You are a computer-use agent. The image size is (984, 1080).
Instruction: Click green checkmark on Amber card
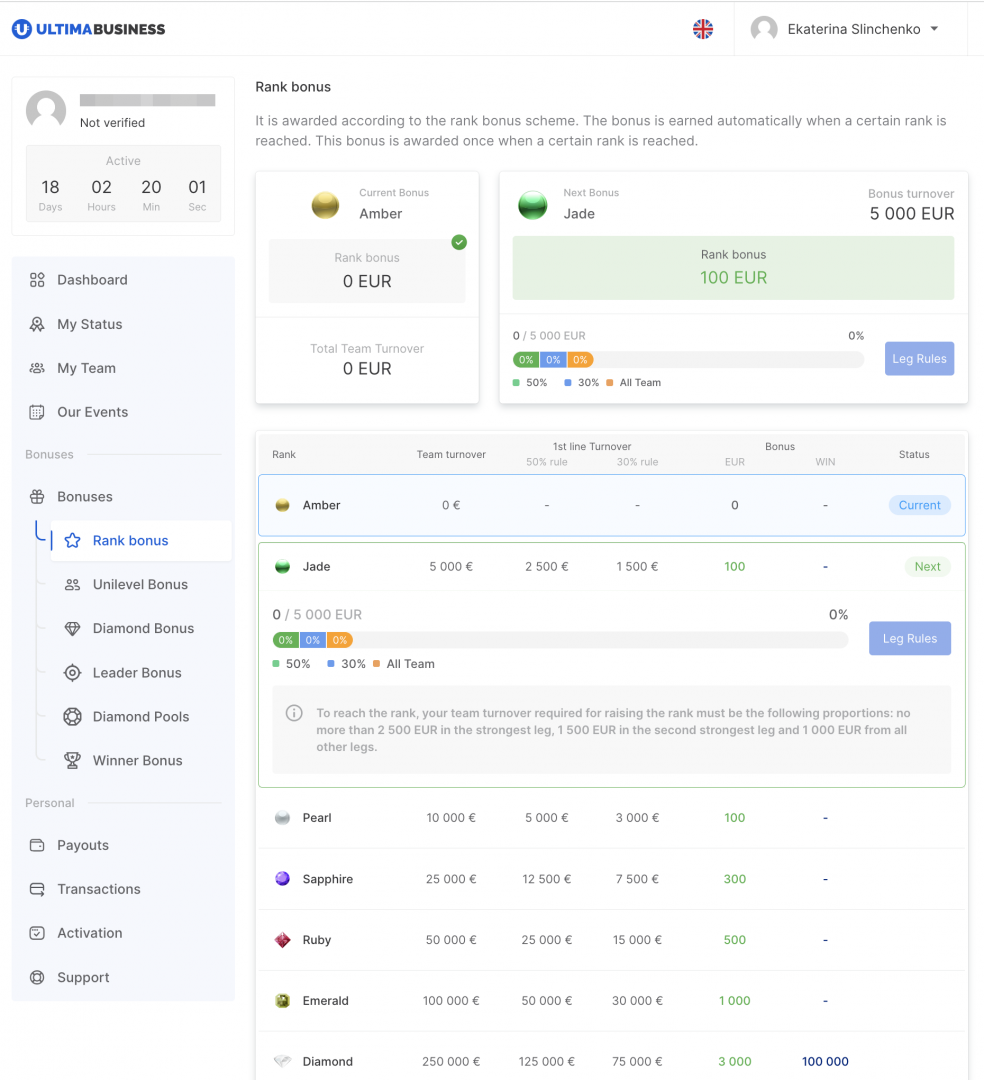pyautogui.click(x=459, y=242)
